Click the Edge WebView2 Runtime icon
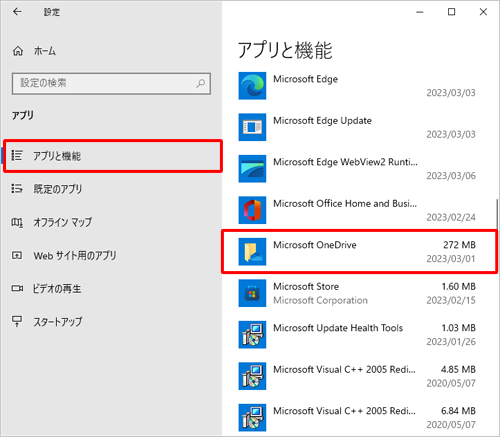The width and height of the screenshot is (500, 437). 252,169
